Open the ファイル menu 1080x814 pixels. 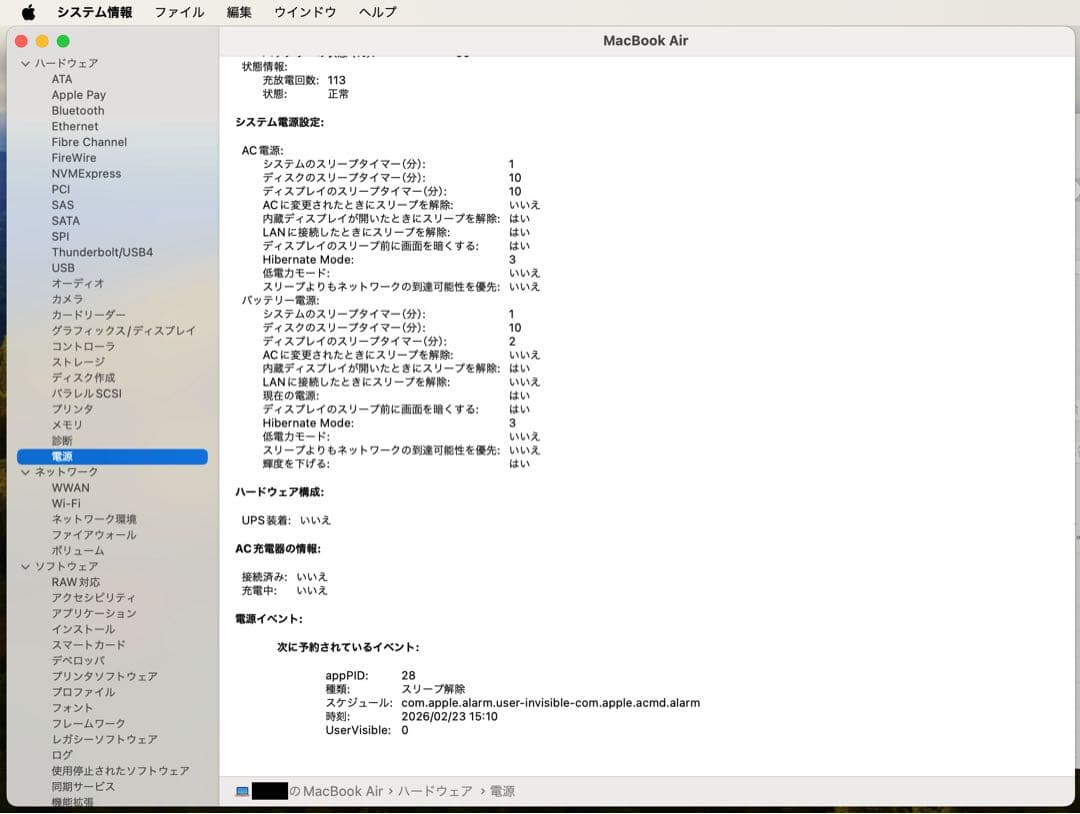tap(179, 12)
